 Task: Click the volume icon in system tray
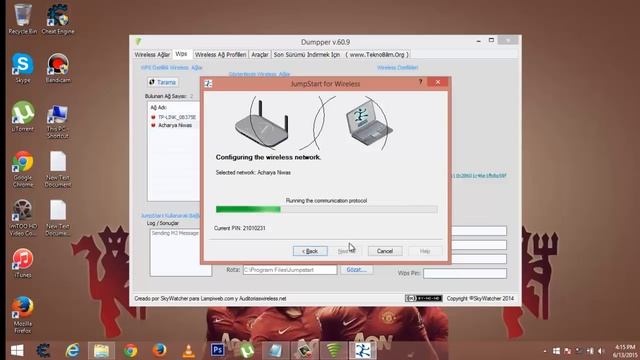[600, 351]
